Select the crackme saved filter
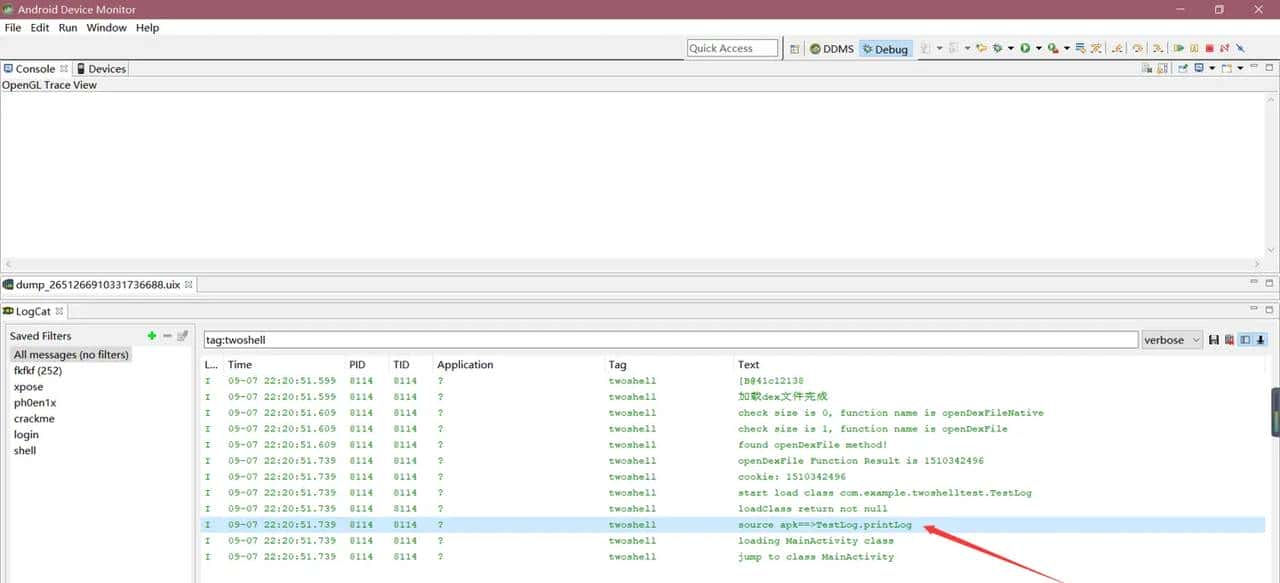This screenshot has width=1280, height=583. point(34,419)
